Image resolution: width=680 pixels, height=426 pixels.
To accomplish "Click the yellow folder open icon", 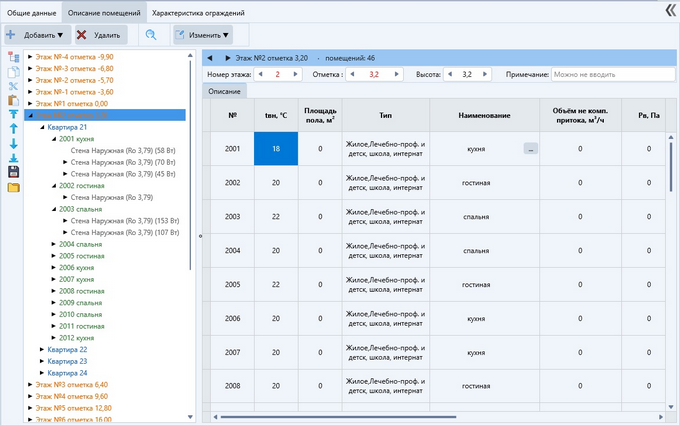I will point(13,187).
